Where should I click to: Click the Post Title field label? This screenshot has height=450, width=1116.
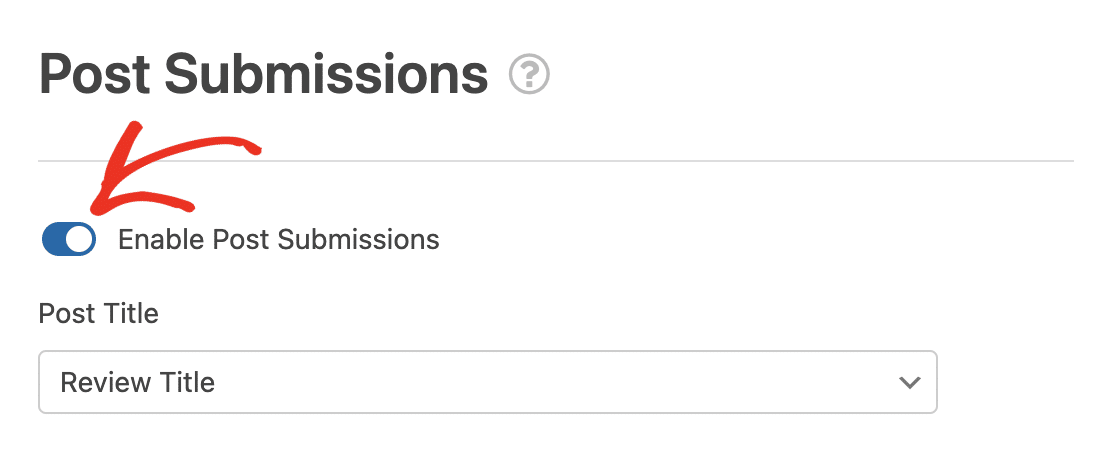(x=99, y=314)
